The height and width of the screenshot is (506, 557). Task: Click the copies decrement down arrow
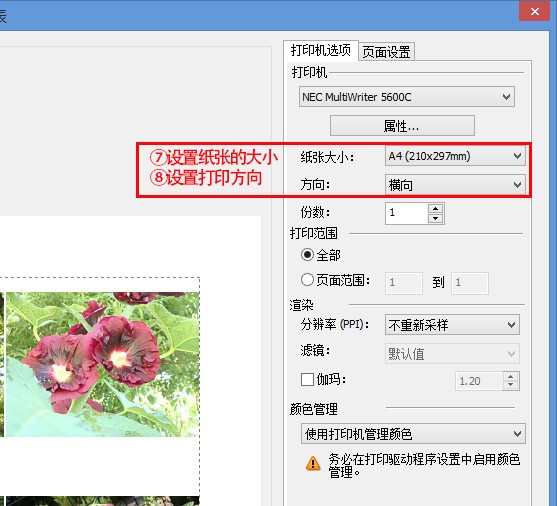pyautogui.click(x=436, y=219)
